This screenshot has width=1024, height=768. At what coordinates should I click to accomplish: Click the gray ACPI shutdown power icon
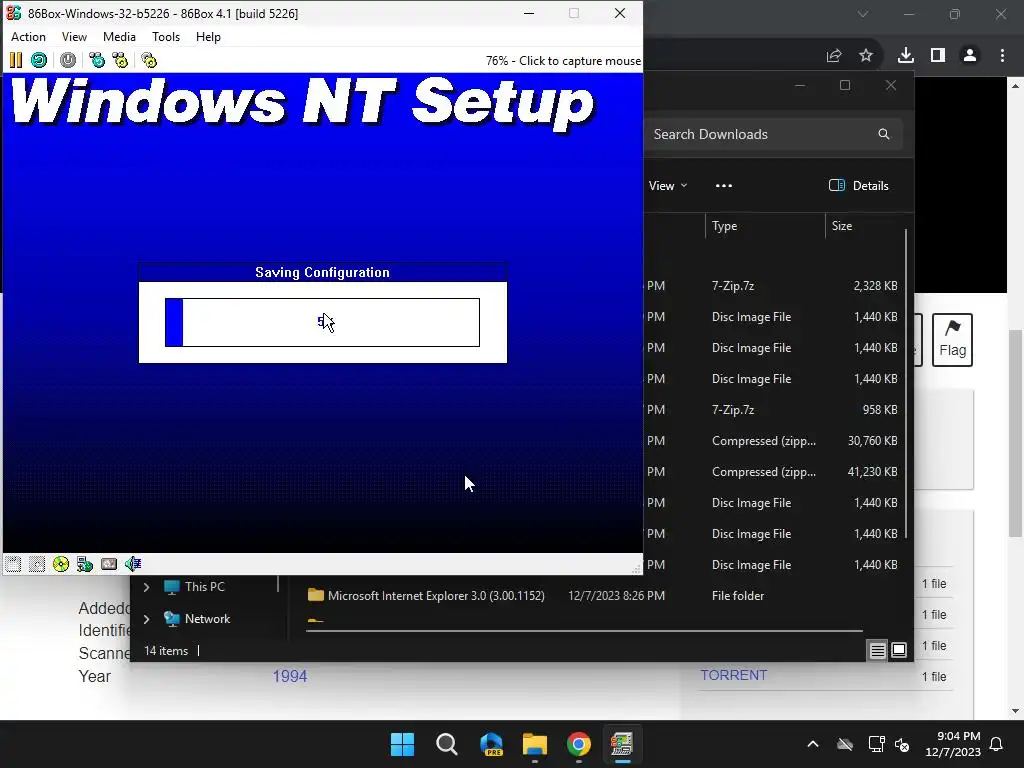point(68,61)
